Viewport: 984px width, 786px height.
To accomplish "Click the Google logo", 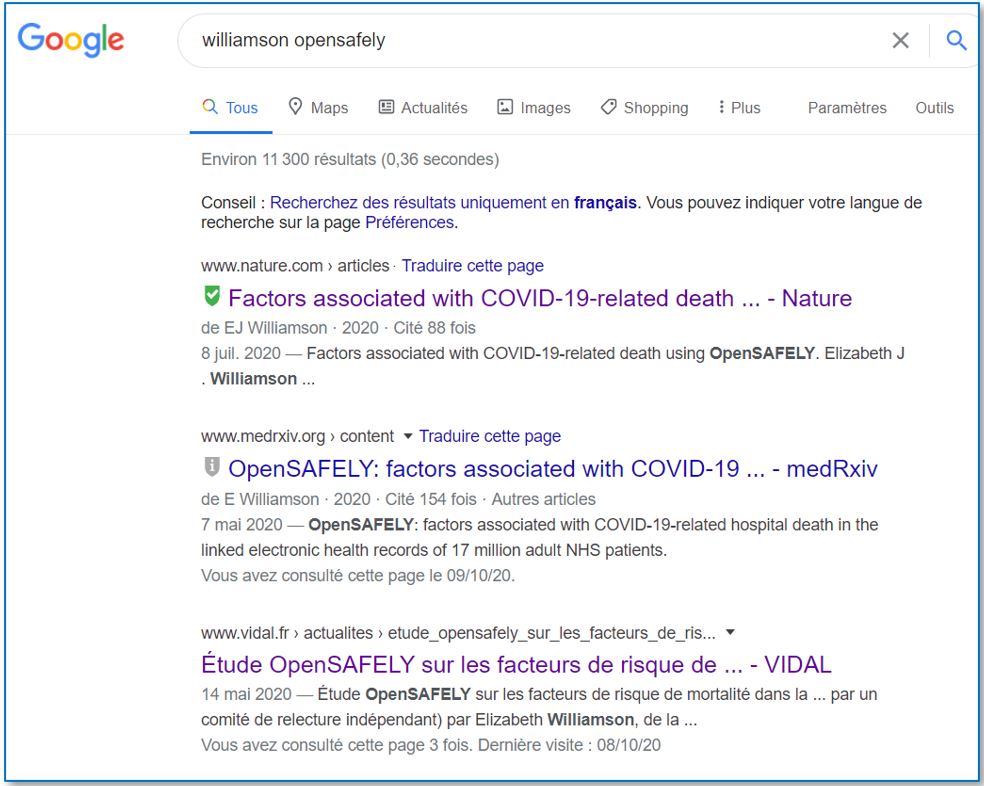I will click(70, 40).
